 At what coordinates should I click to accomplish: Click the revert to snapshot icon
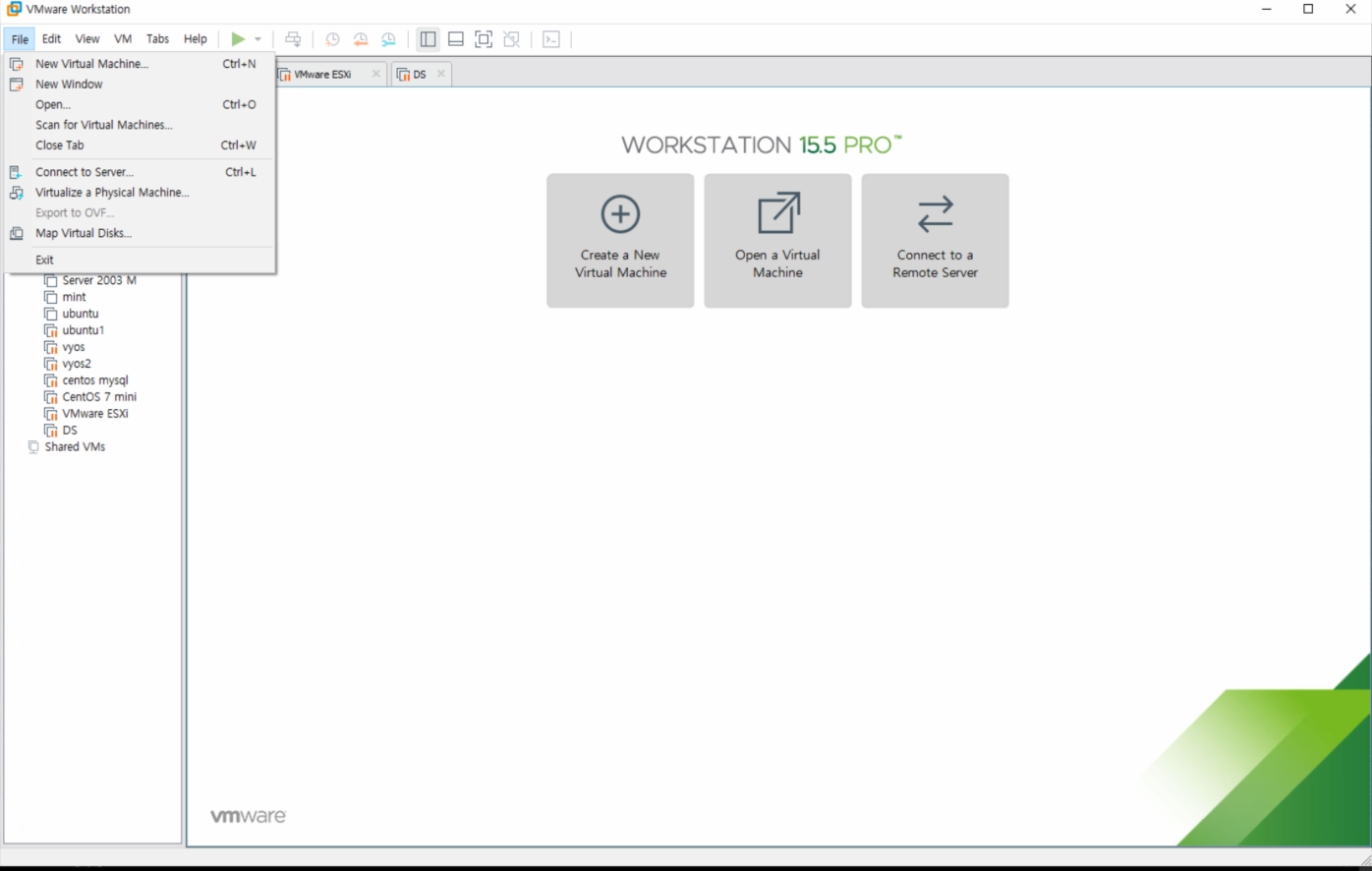[x=361, y=39]
